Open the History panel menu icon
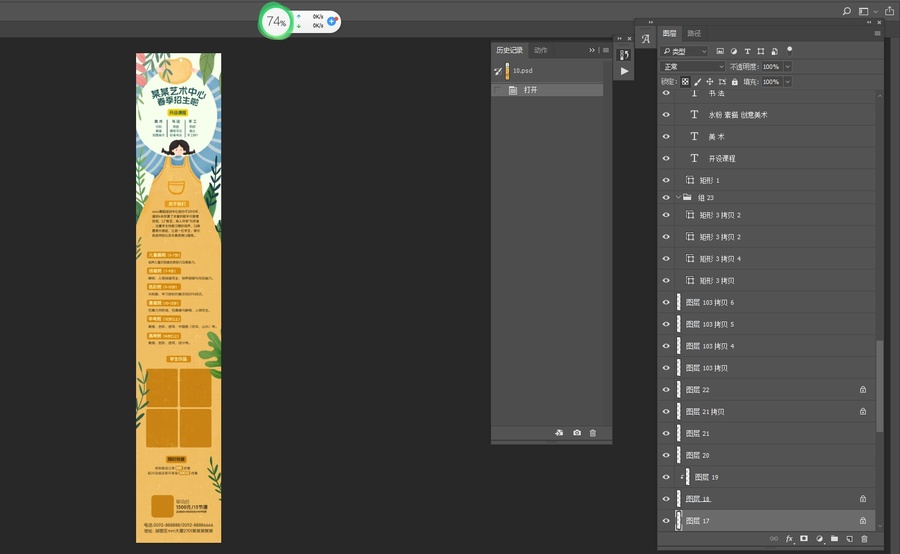This screenshot has height=554, width=900. click(606, 50)
